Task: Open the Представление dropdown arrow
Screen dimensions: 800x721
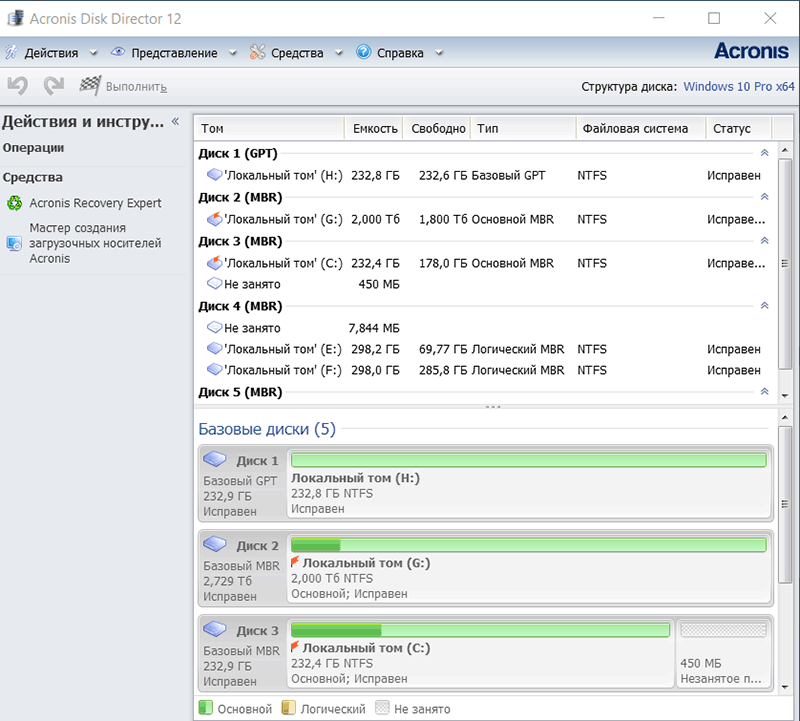Action: pyautogui.click(x=233, y=53)
